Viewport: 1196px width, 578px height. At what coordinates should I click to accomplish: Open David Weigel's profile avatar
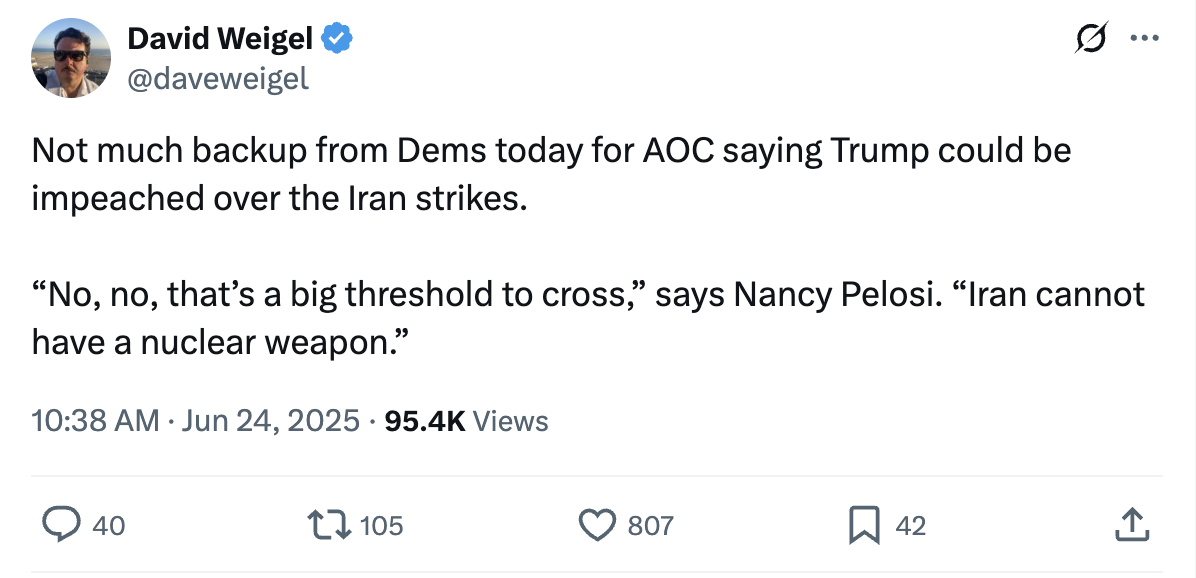click(70, 57)
